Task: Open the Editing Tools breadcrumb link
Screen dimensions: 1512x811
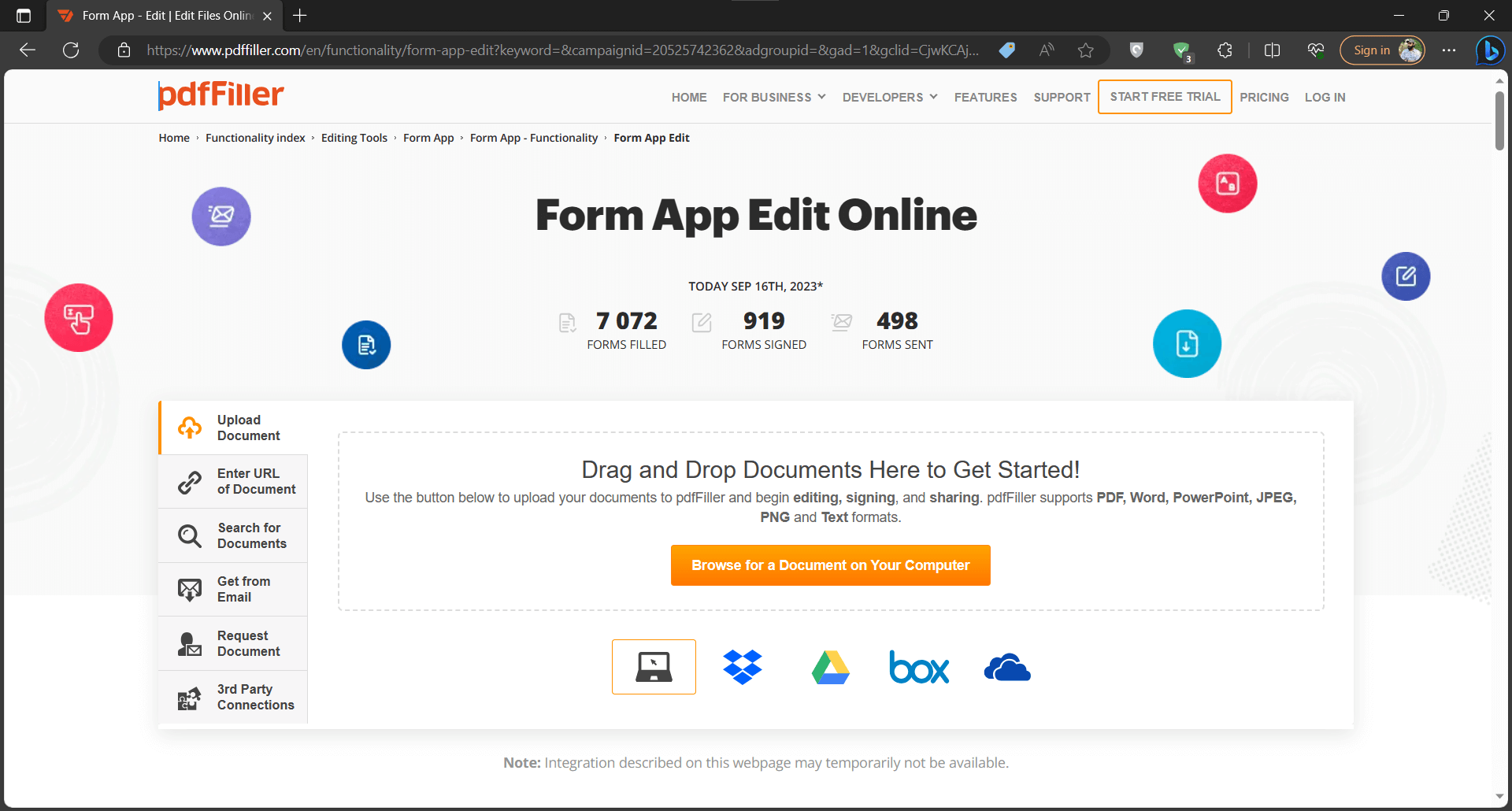Action: click(354, 137)
